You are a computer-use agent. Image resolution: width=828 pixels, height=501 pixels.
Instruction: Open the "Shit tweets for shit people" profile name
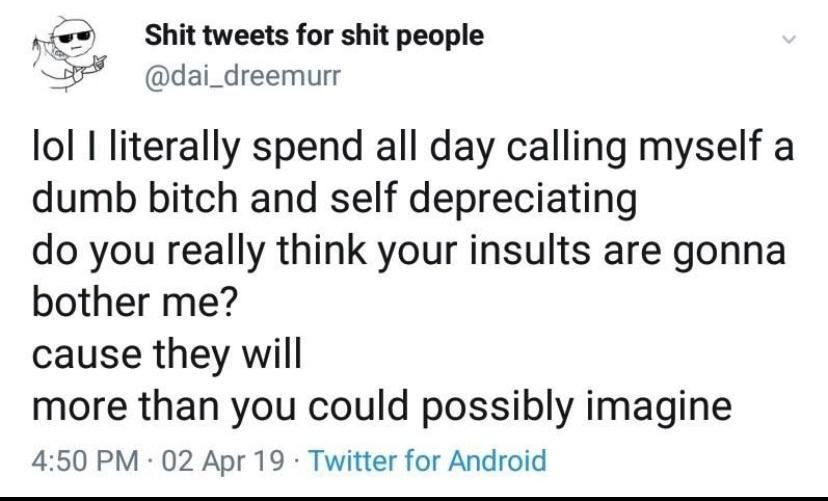314,37
